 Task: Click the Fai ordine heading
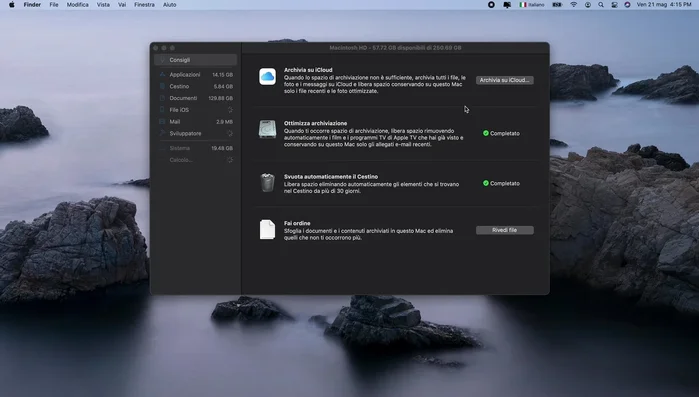[x=297, y=223]
